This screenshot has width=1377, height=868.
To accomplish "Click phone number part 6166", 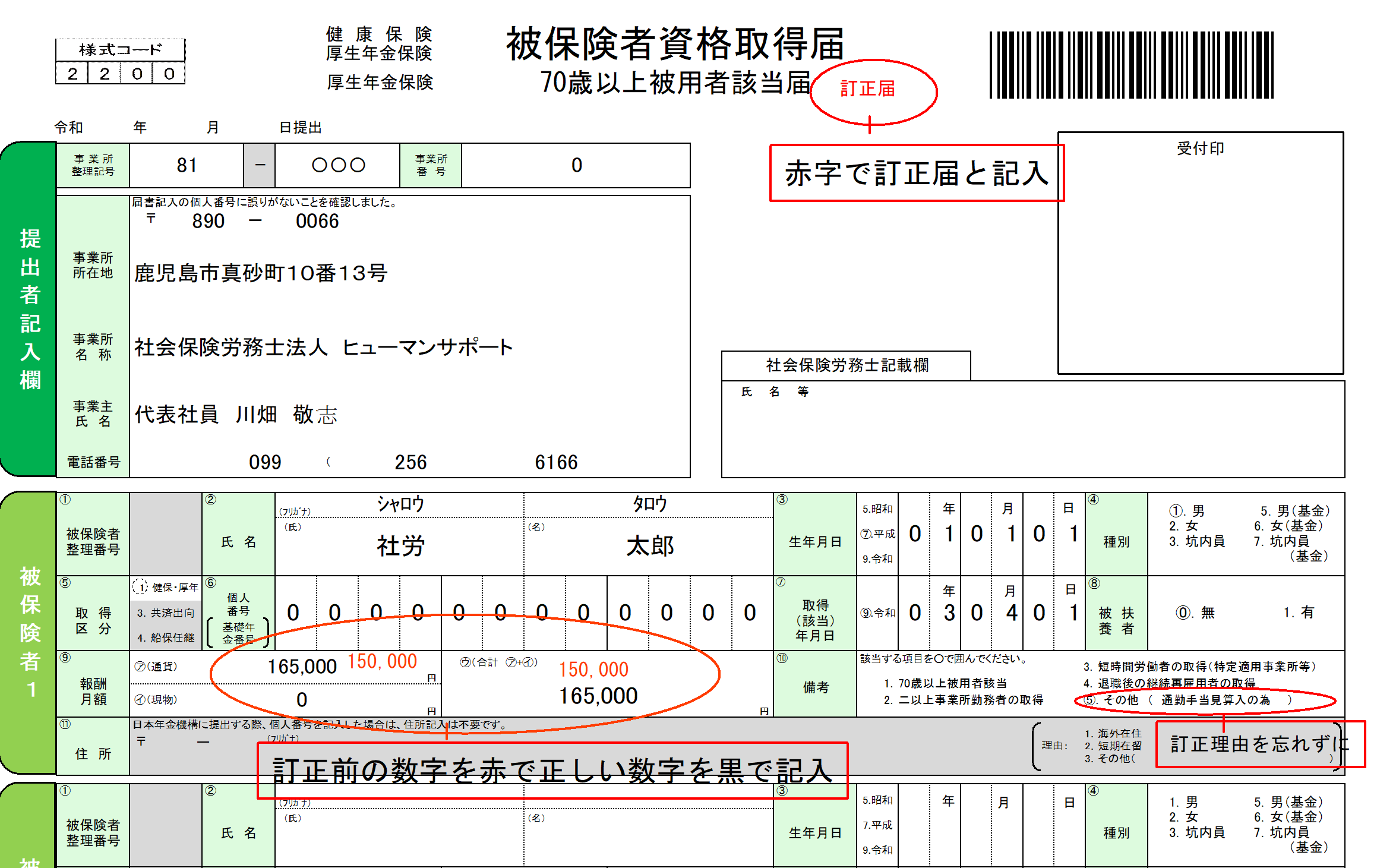I will point(556,462).
